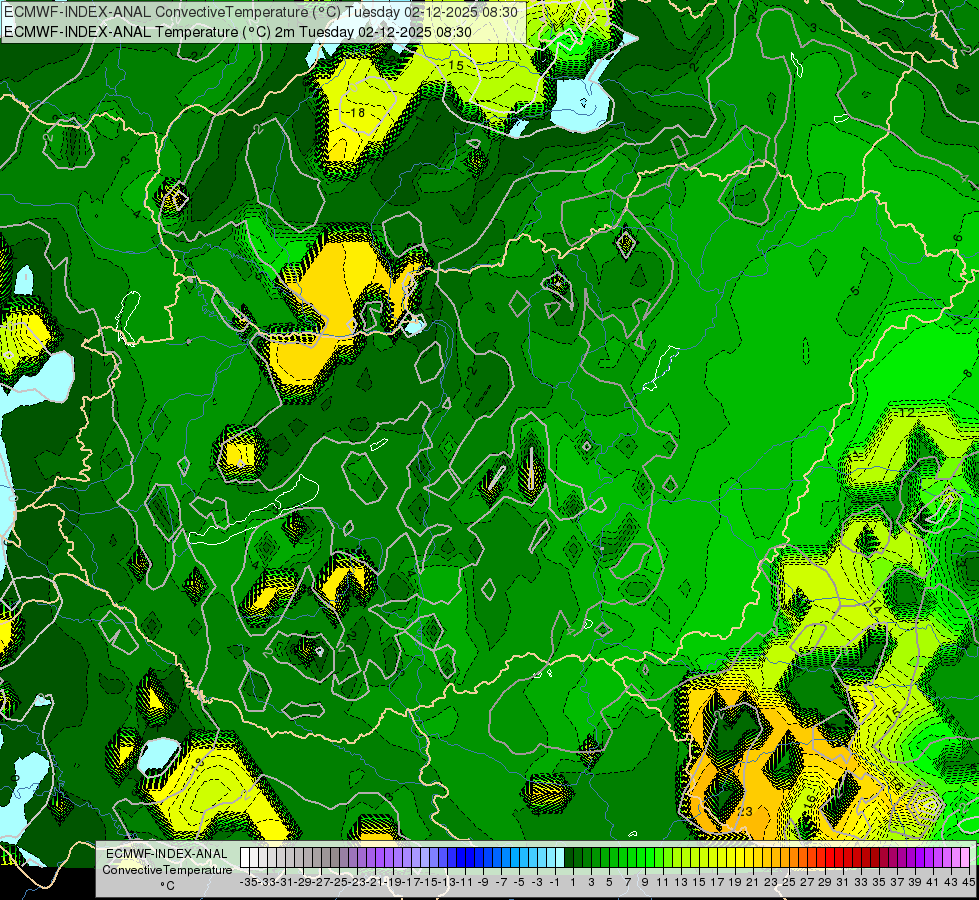Select the legend scale value 37

point(897,883)
